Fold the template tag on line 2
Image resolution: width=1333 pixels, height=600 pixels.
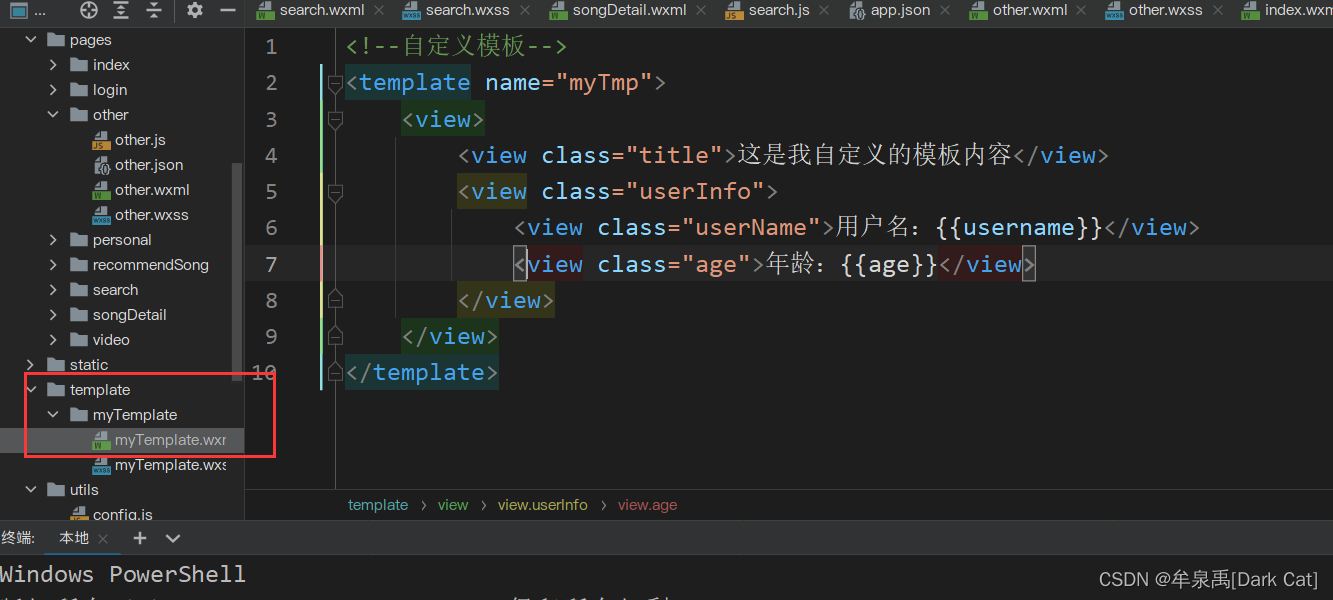coord(335,83)
